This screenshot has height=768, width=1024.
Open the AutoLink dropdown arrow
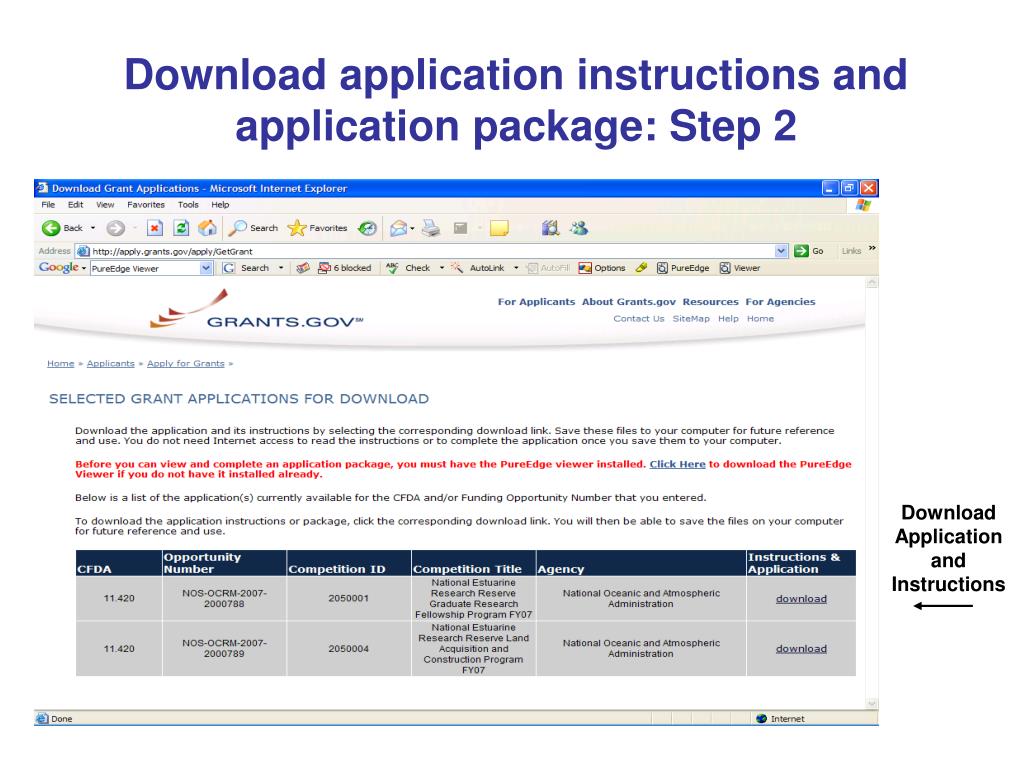tap(516, 268)
